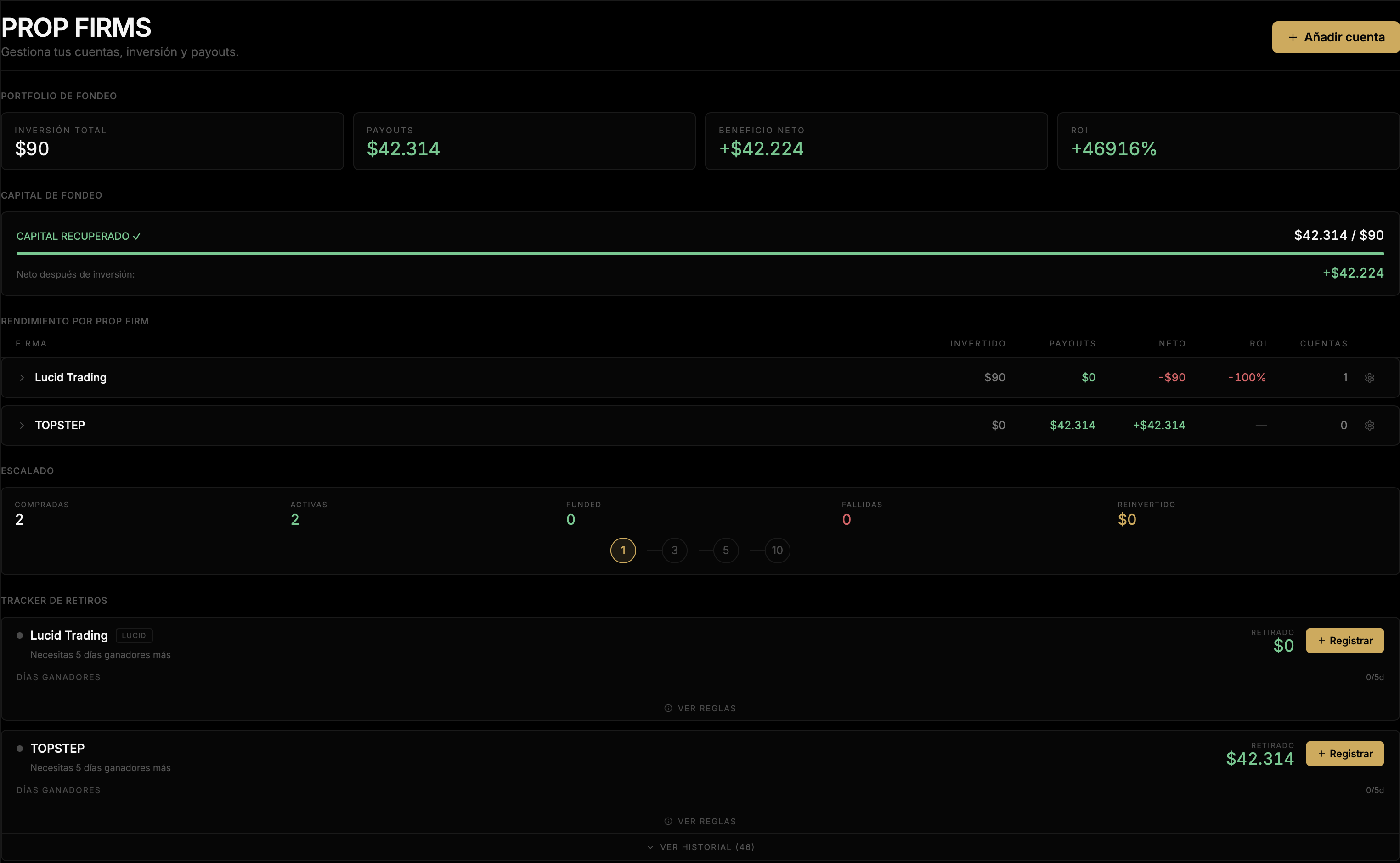This screenshot has width=1400, height=863.
Task: Click info icon on Lucid Trading's Ver Reglas
Action: pyautogui.click(x=668, y=708)
